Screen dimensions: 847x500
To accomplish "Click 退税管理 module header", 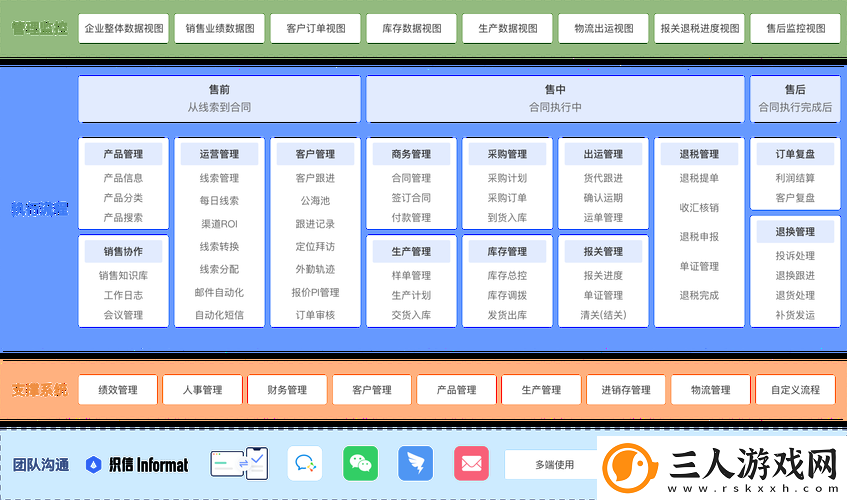I will (x=699, y=154).
